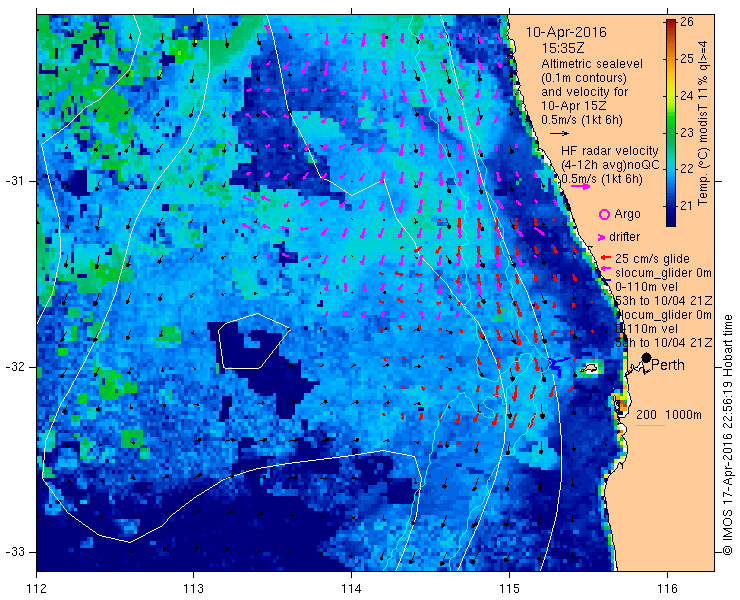Click the blue glider track near Perth
The image size is (740, 600).
pos(558,364)
